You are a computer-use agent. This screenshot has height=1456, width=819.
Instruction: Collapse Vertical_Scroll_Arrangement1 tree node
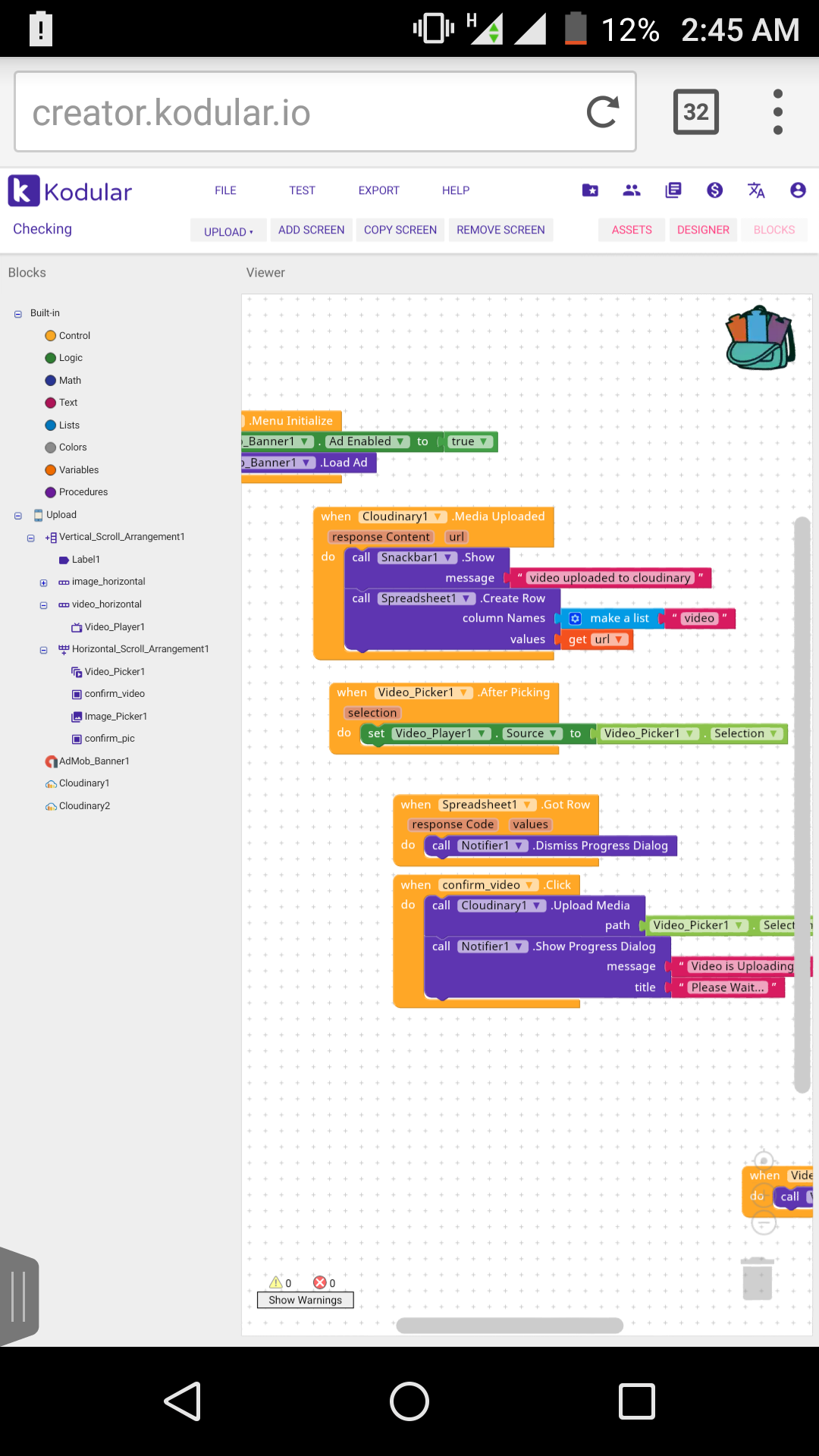point(31,538)
